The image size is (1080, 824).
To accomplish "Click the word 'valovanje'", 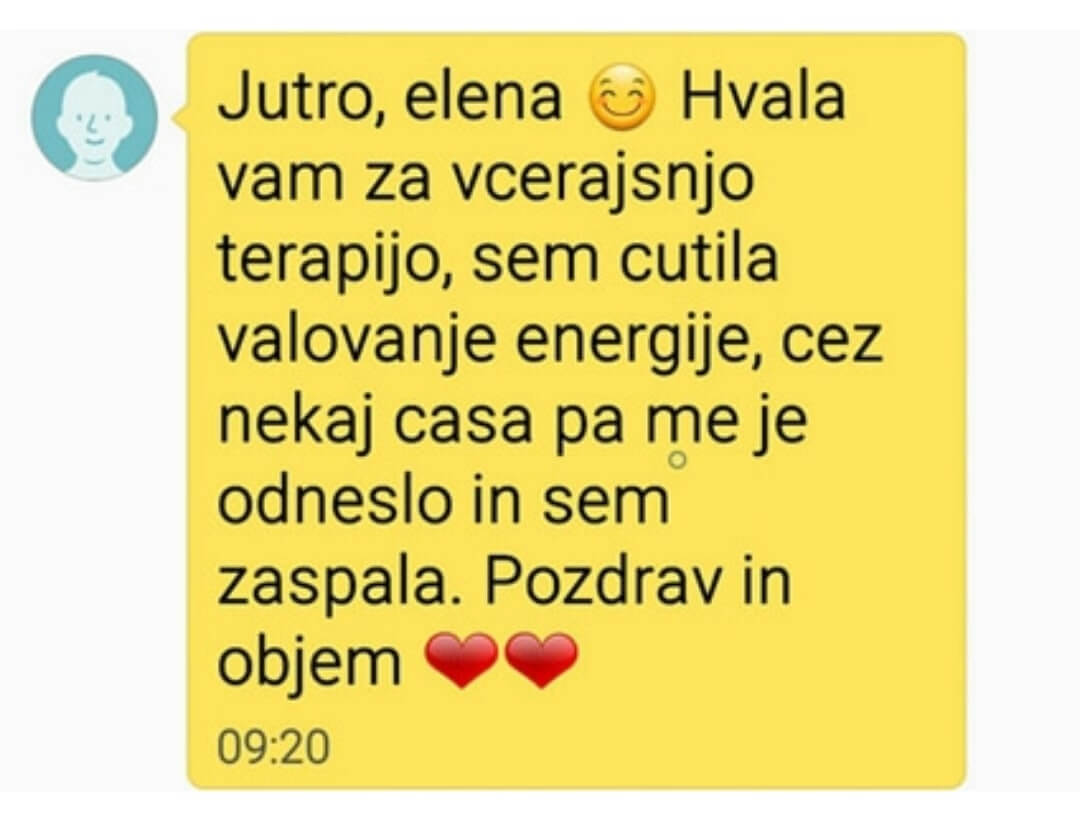I will pos(357,342).
